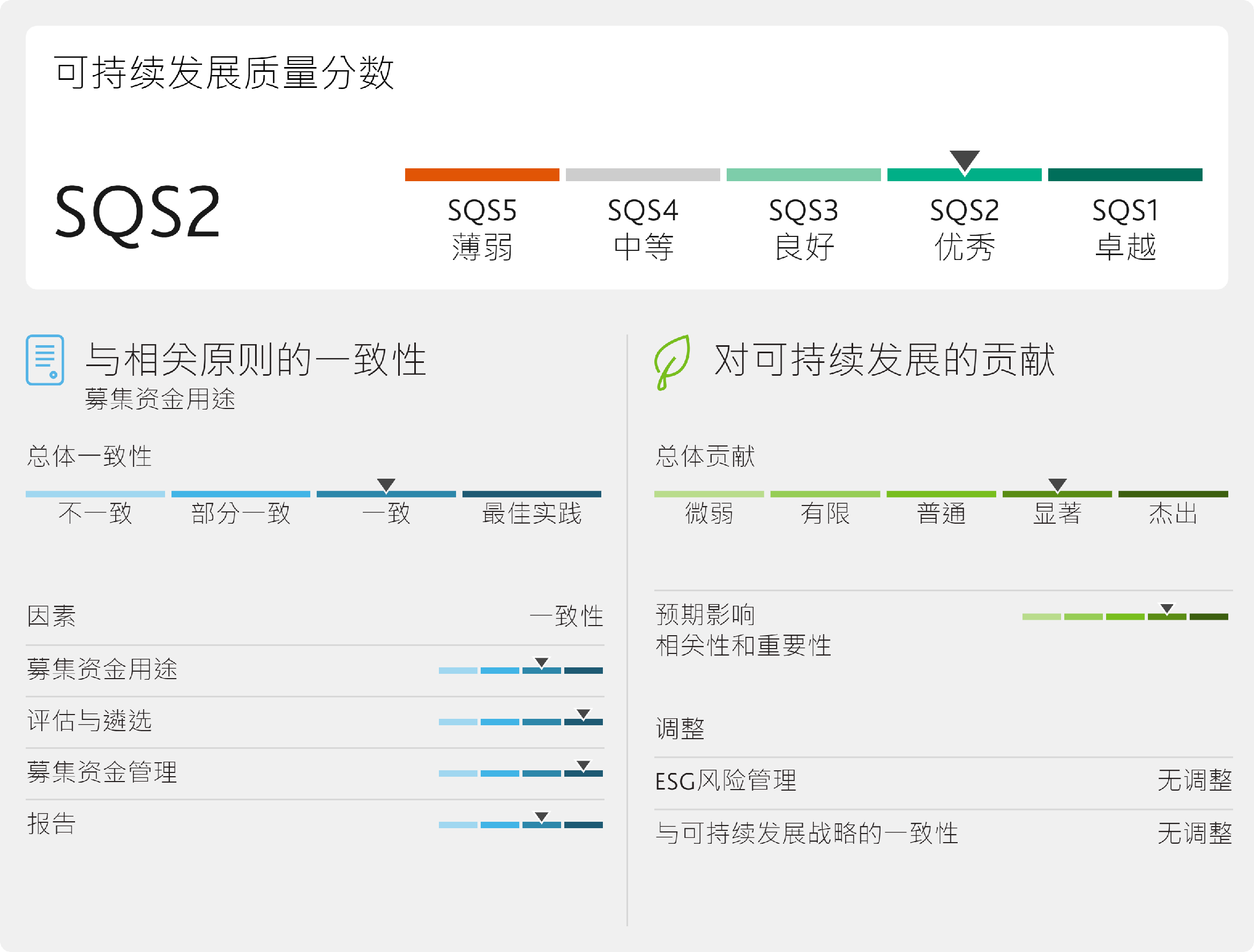Click the triangle marker on 总体一致性 scale
Screen dimensions: 1254x952
386,485
